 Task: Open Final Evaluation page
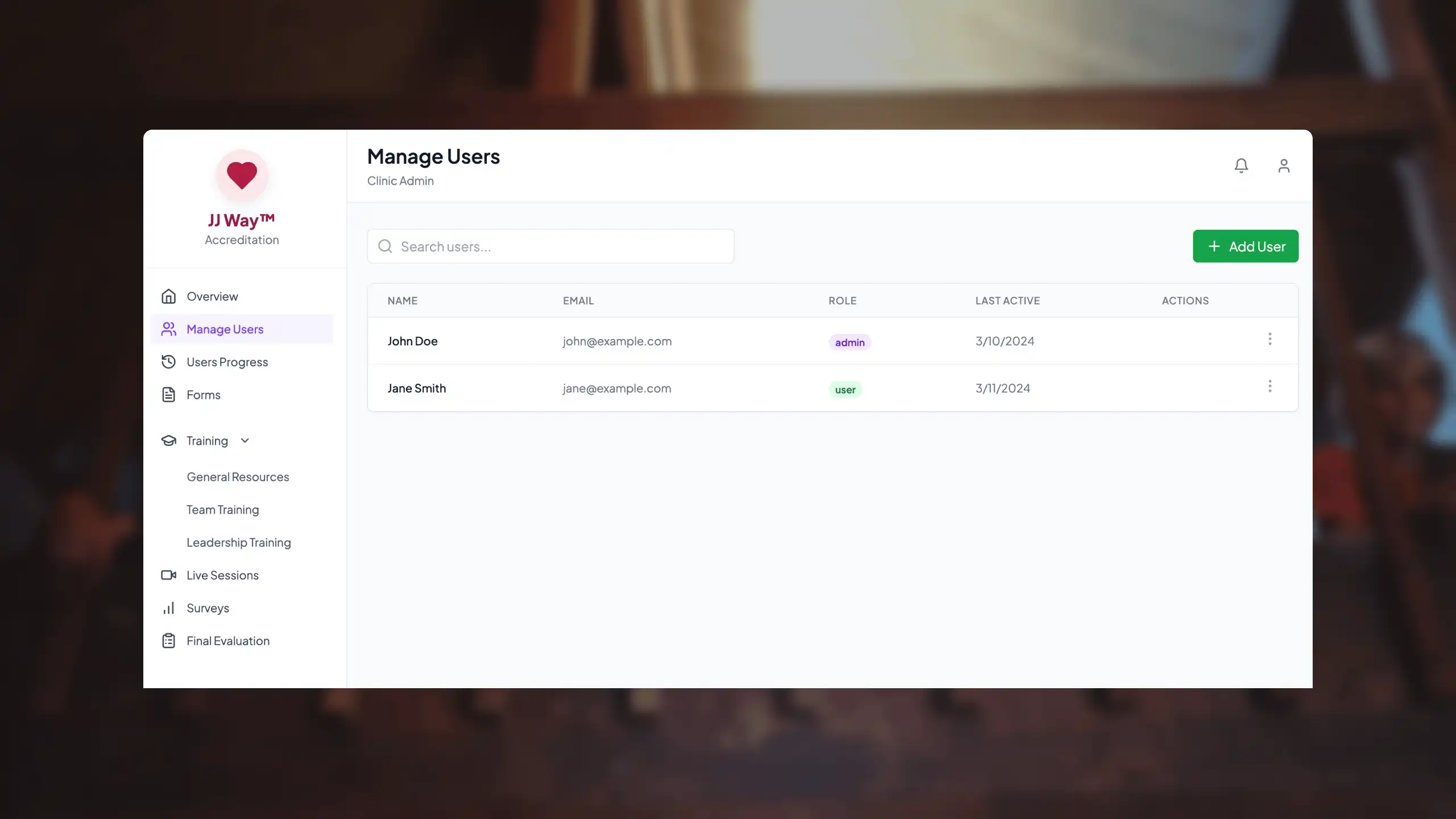point(242,641)
